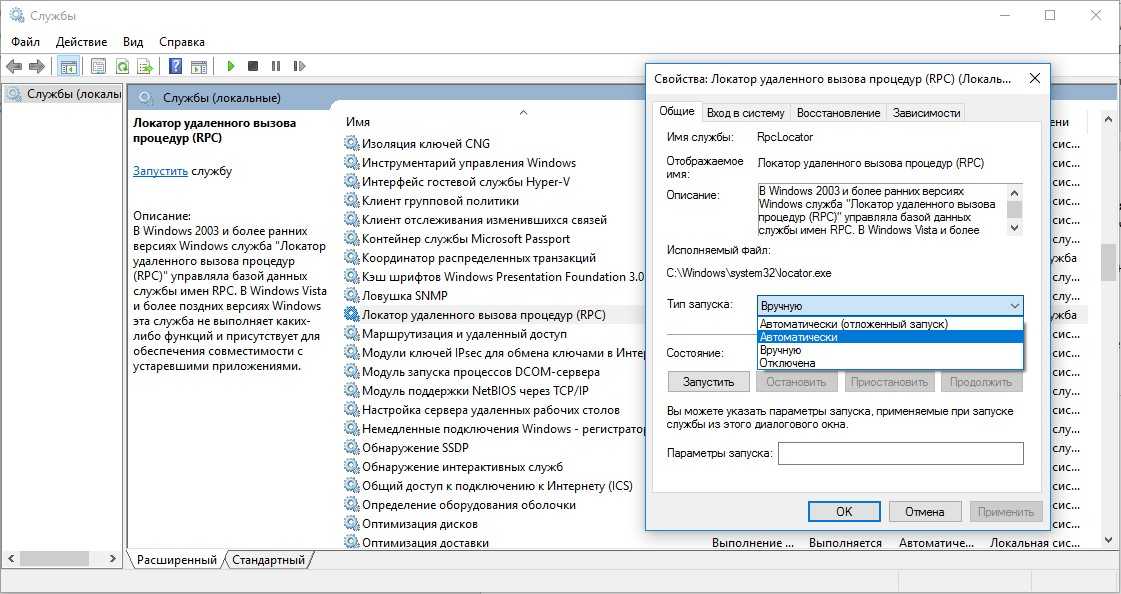Click the left pane horizontal scrollbar
The height and width of the screenshot is (594, 1121).
point(60,558)
